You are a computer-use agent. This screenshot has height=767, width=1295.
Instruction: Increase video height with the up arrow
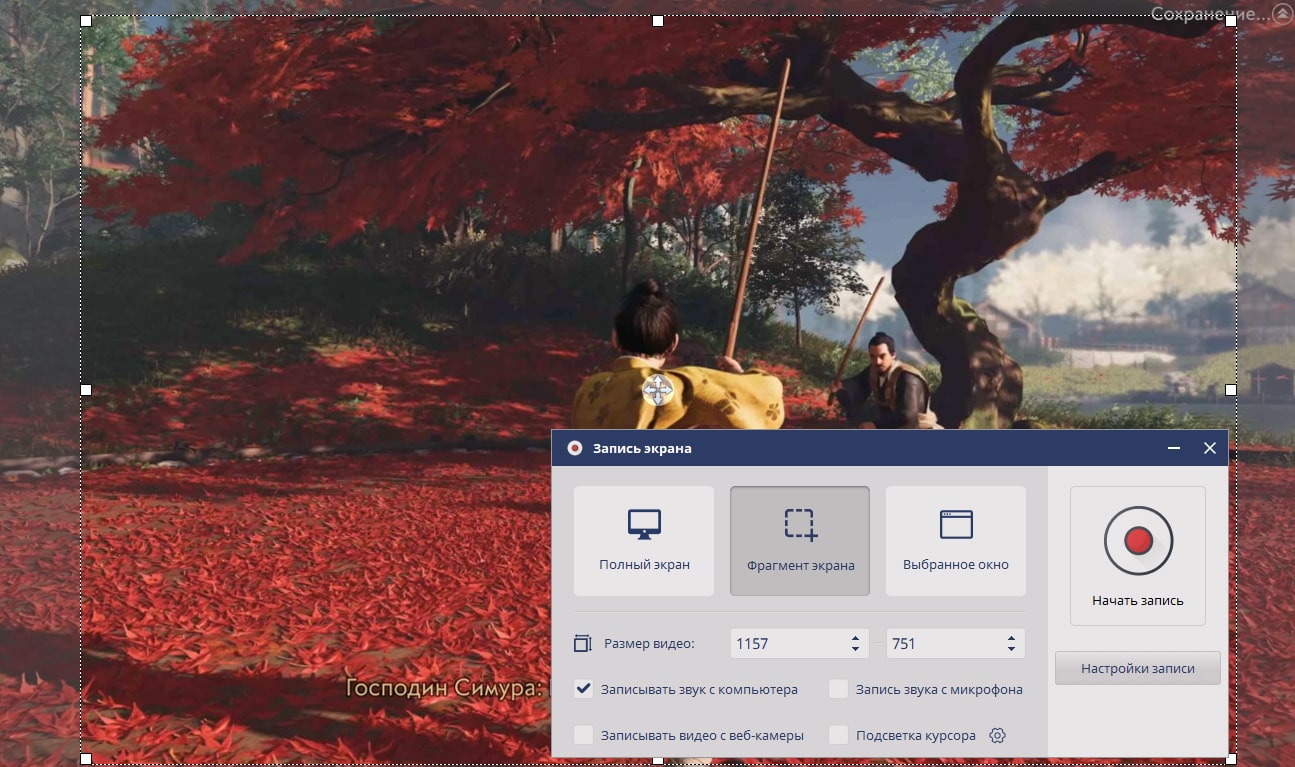tap(1012, 638)
